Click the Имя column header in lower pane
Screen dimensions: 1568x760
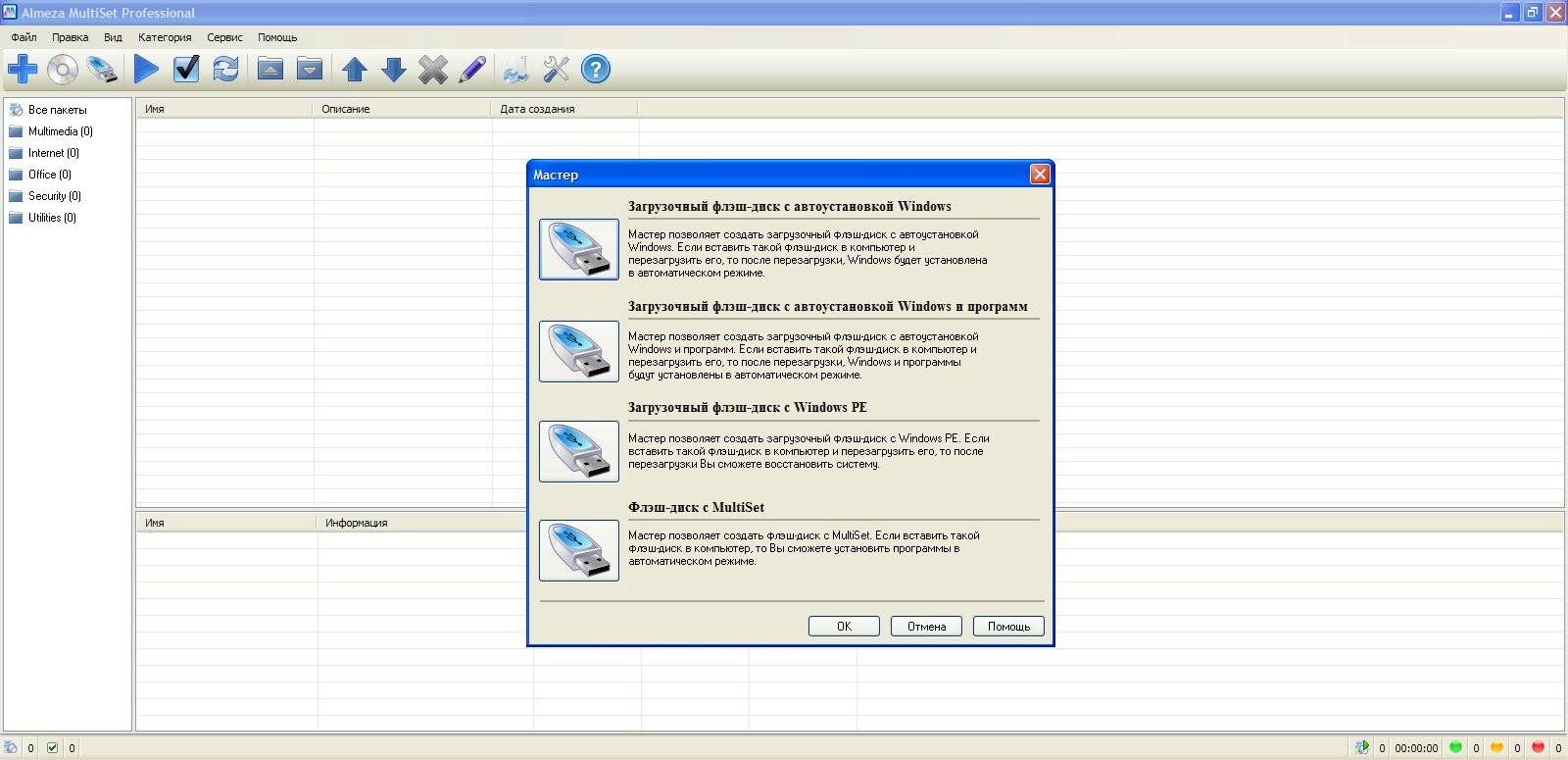226,523
